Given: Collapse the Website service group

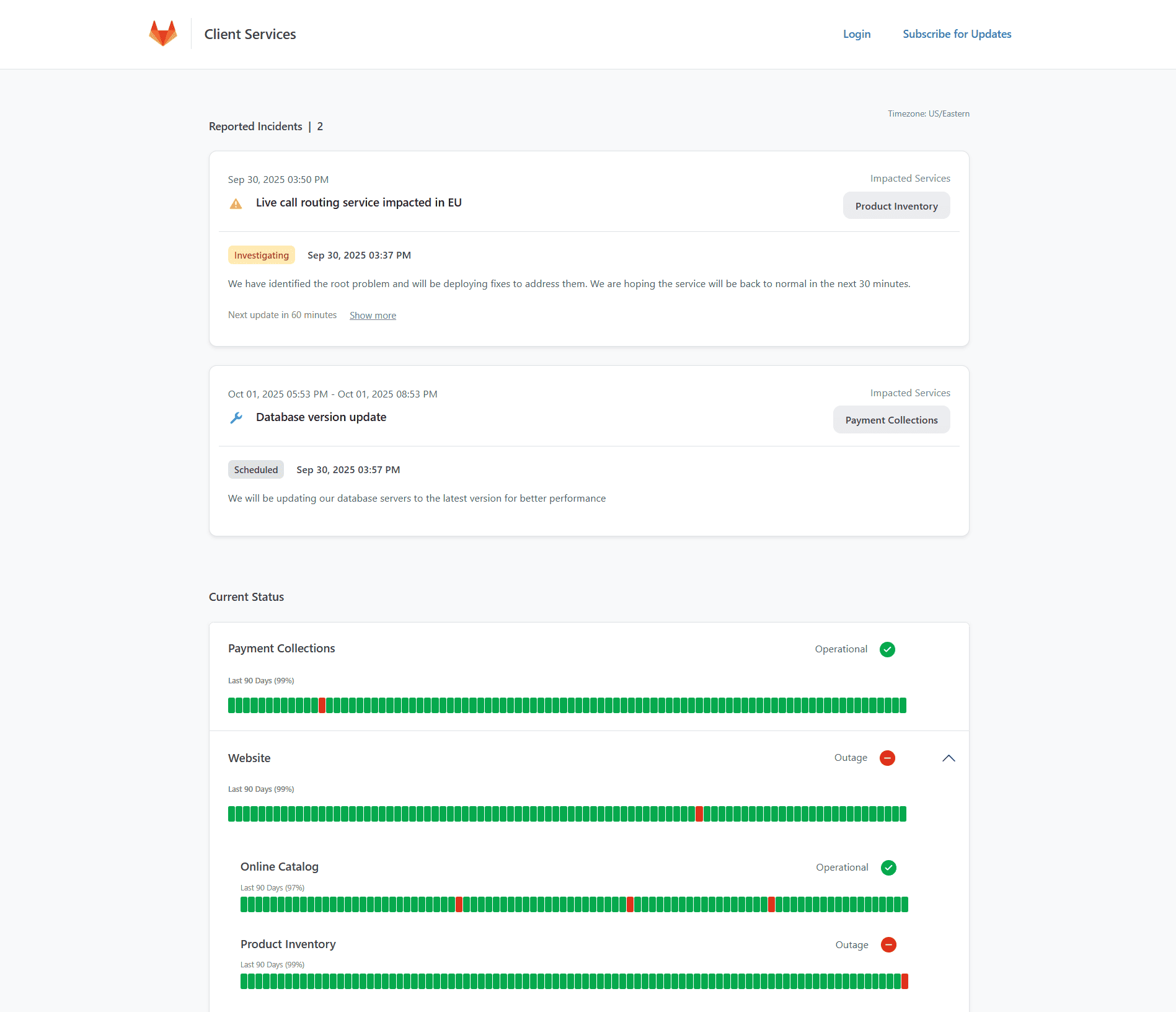Looking at the screenshot, I should pyautogui.click(x=948, y=758).
